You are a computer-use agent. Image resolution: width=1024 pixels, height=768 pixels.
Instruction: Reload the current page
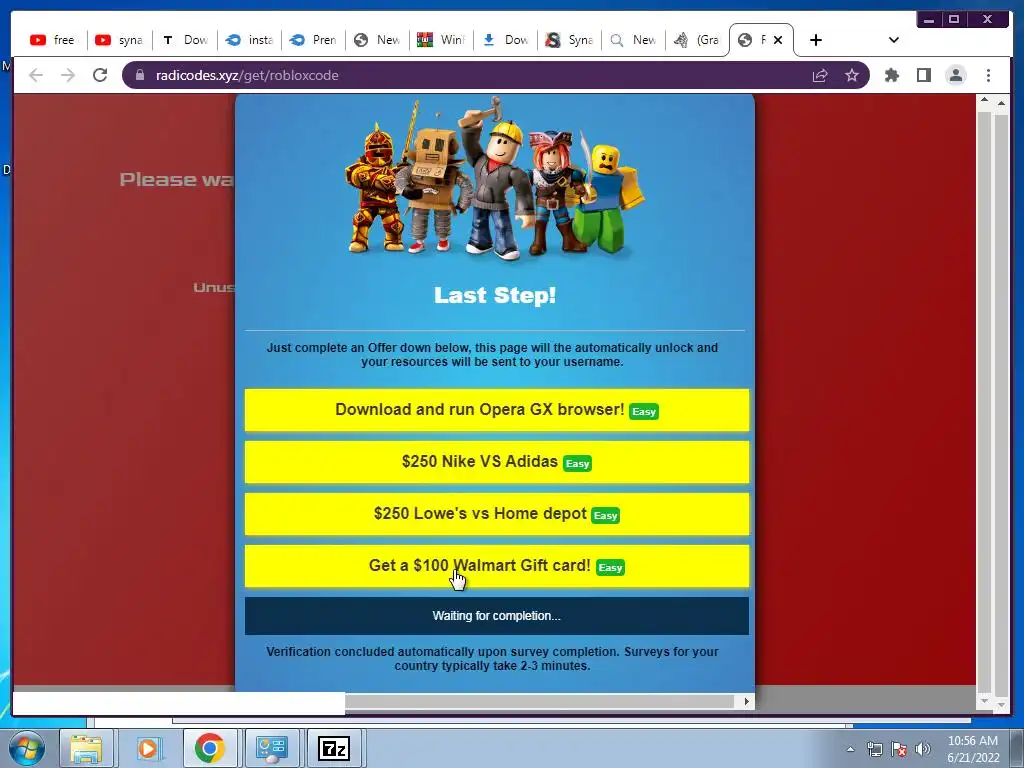click(x=100, y=75)
